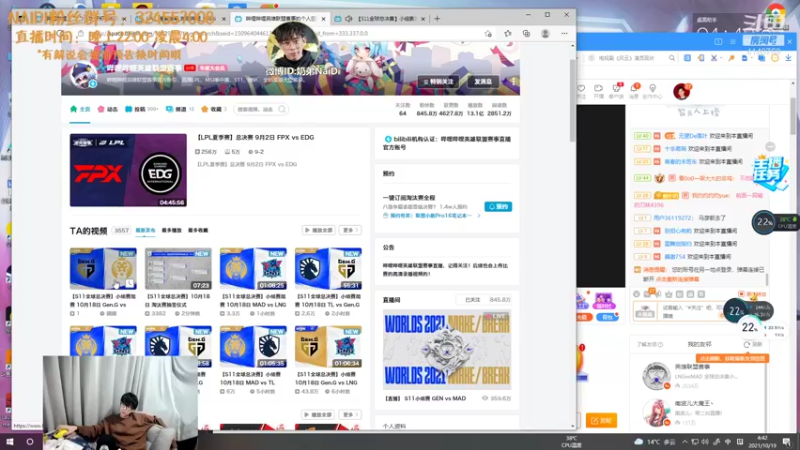800x450 pixels.
Task: Open the 主页 home tab icon
Action: point(73,109)
